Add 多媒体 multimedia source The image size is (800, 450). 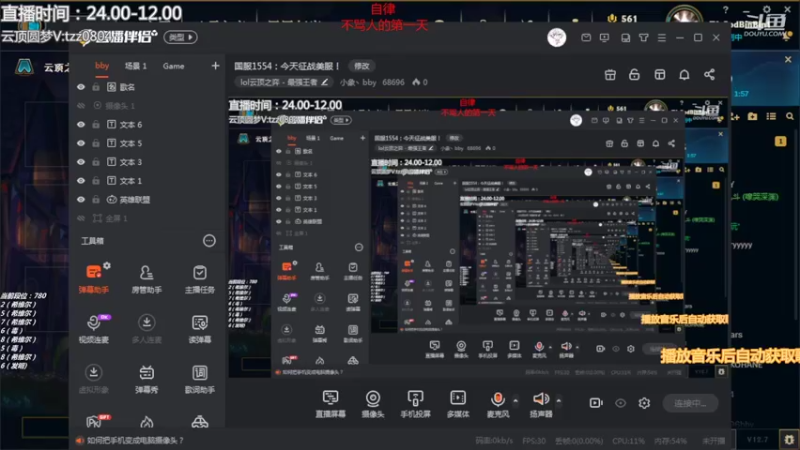[458, 404]
